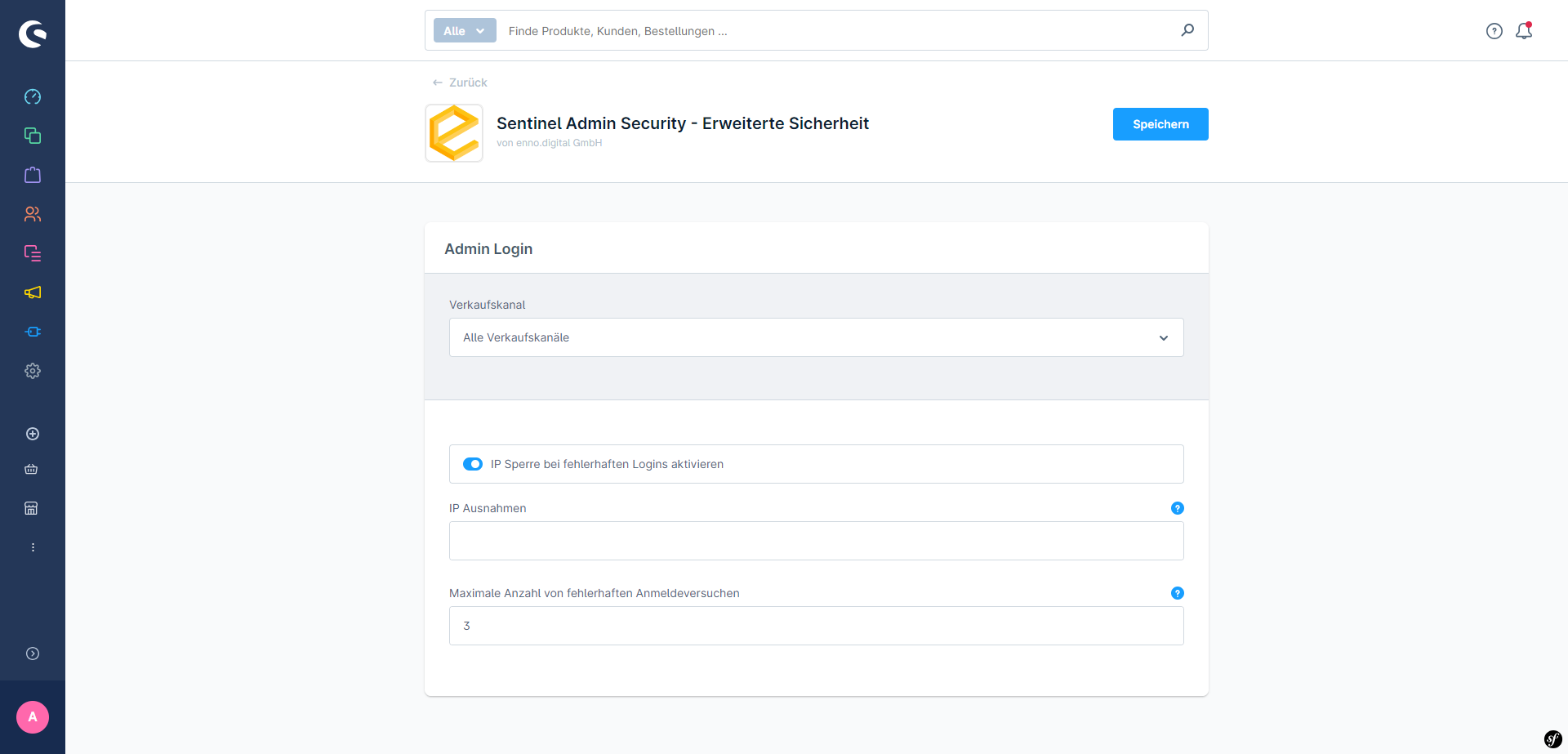This screenshot has width=1568, height=754.
Task: Open the Dashboard speedometer icon
Action: (33, 96)
